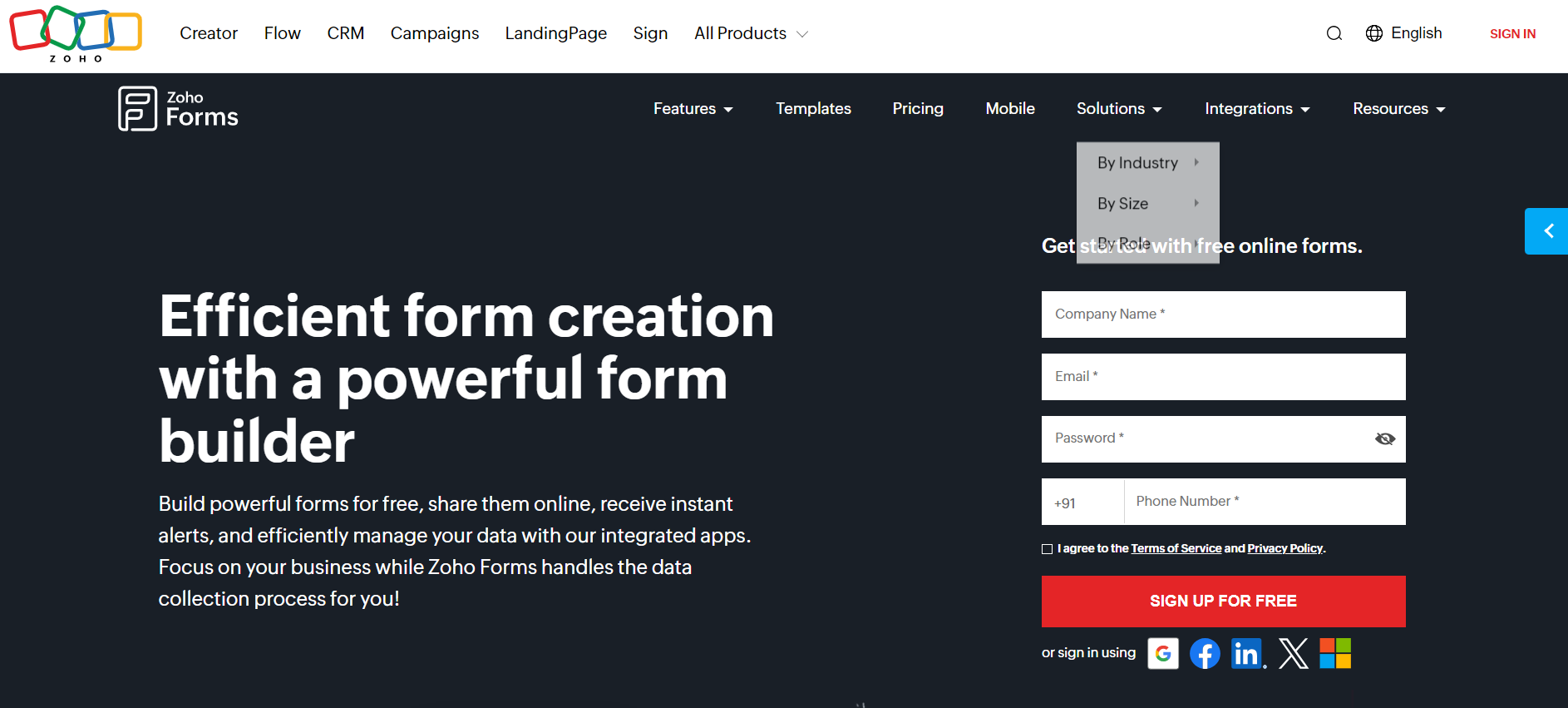Go to the Creator product link
The image size is (1568, 708).
pos(209,33)
